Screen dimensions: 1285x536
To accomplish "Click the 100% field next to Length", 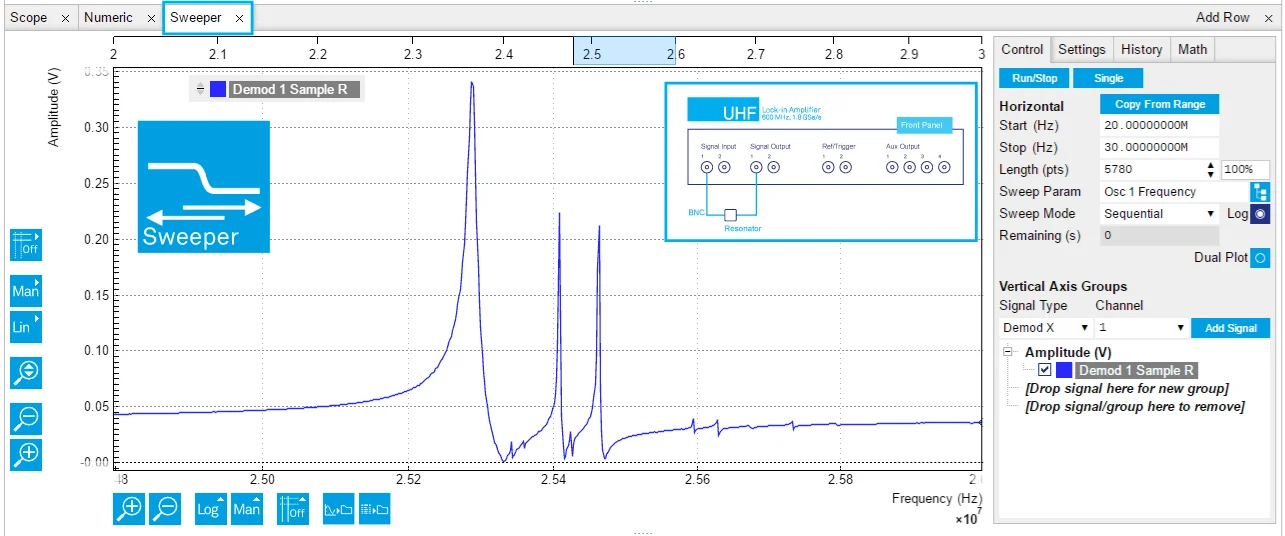I will coord(1245,170).
